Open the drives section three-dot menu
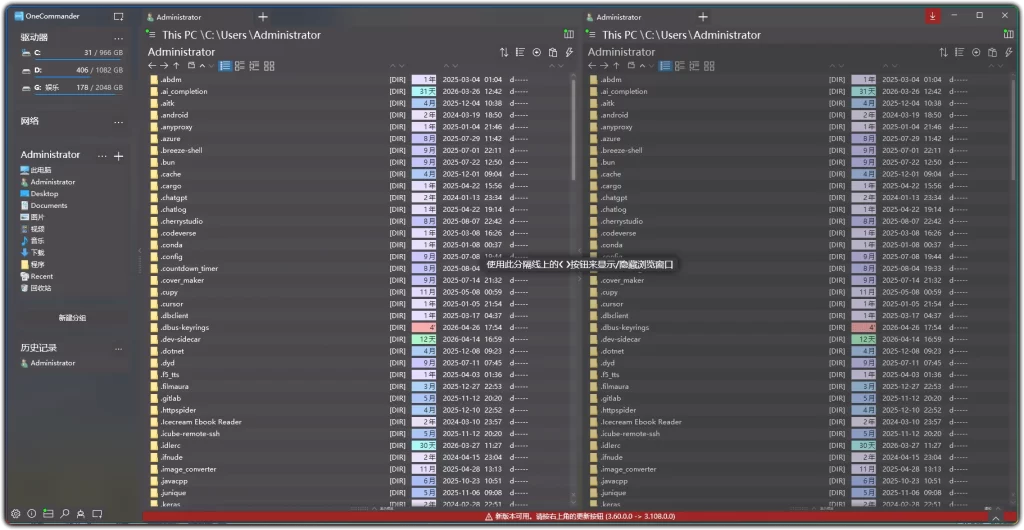This screenshot has height=530, width=1024. click(x=118, y=39)
